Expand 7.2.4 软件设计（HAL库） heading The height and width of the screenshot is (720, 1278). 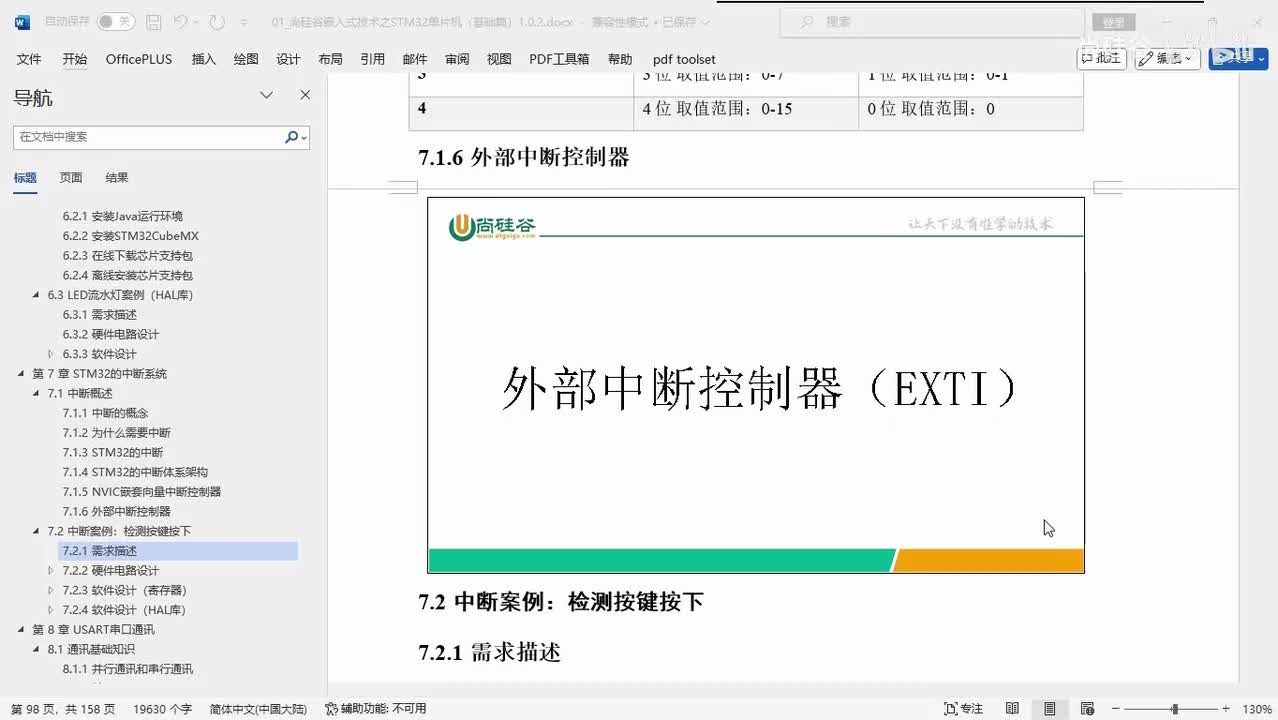point(51,610)
